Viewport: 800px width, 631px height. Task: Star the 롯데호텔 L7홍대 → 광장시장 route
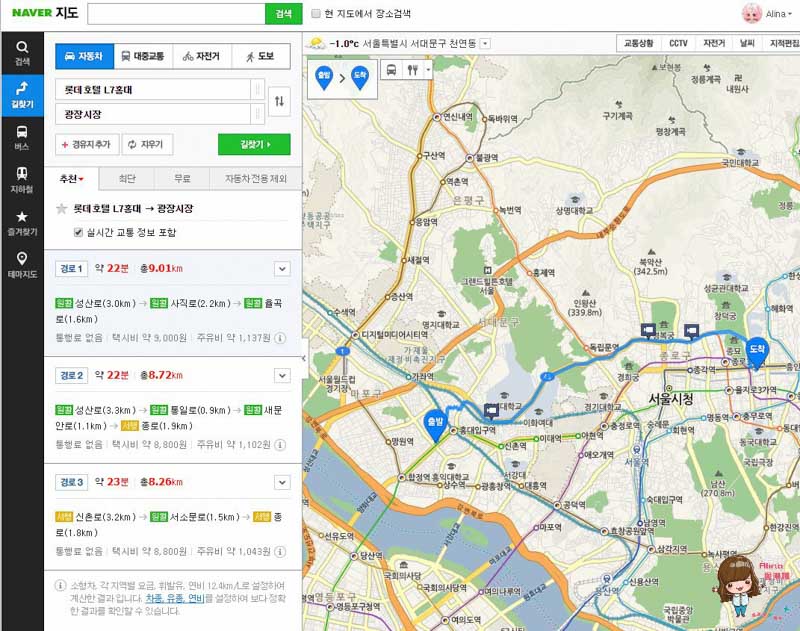tap(62, 209)
